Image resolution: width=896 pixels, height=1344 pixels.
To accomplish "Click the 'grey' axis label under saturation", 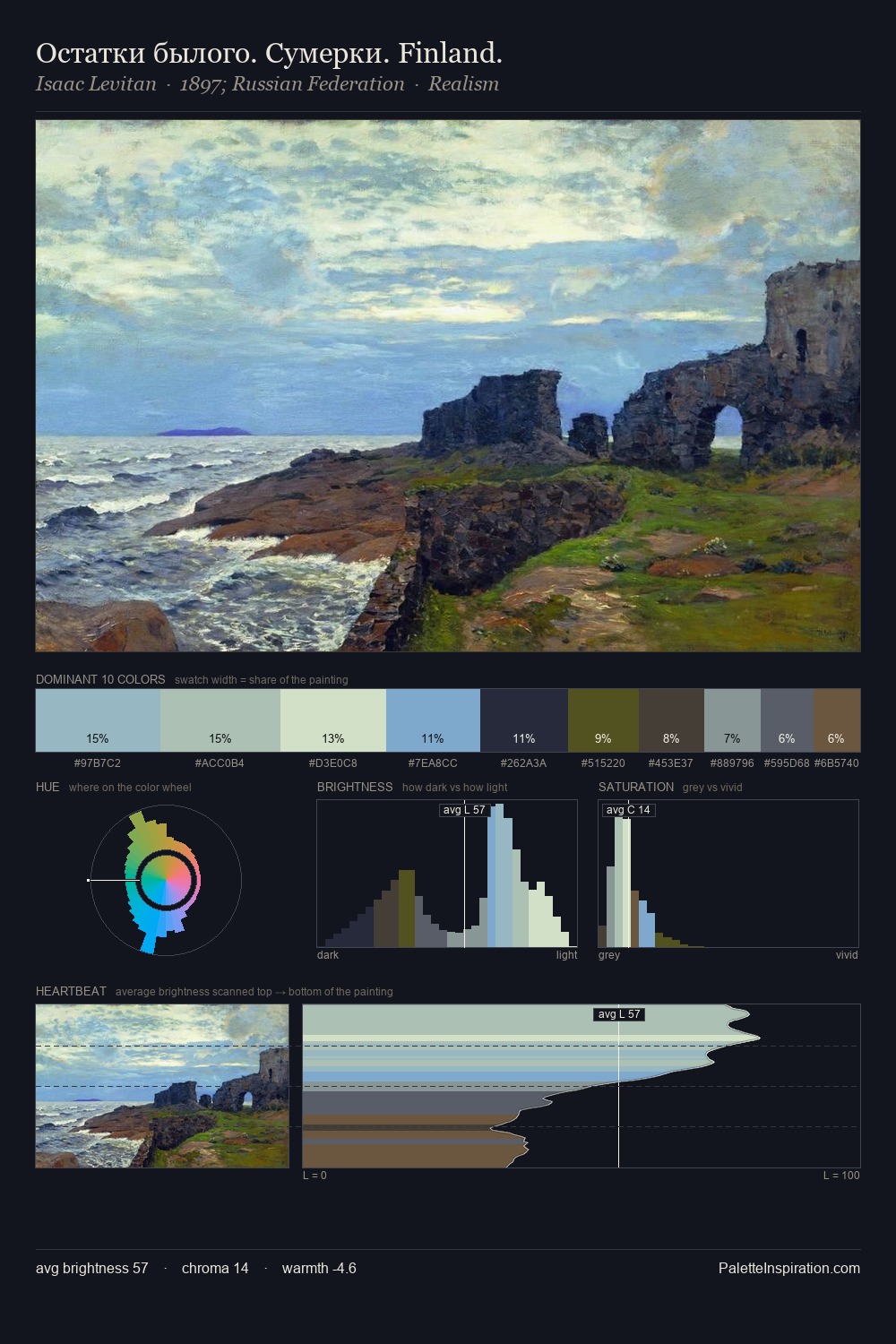I will (x=609, y=955).
